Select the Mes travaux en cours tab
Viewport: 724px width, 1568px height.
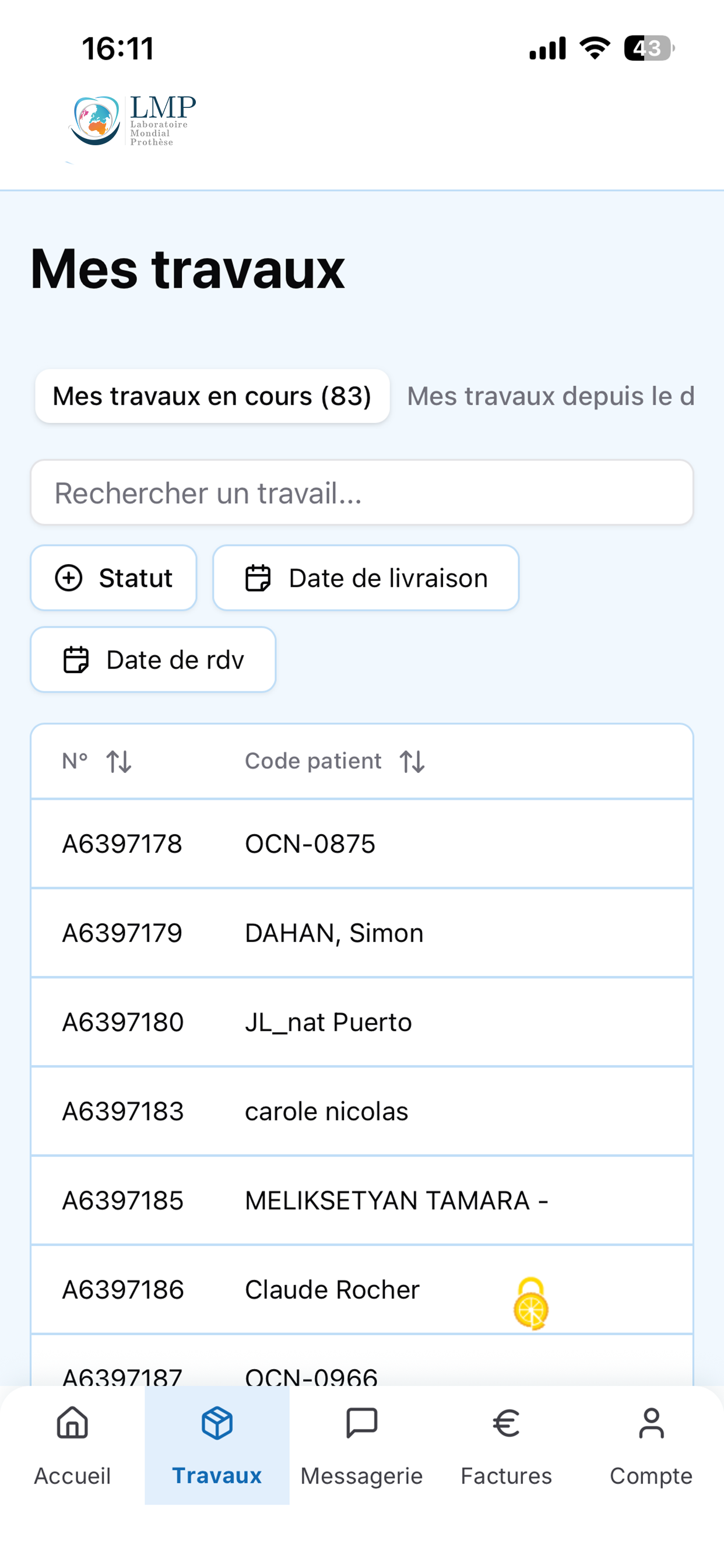212,396
